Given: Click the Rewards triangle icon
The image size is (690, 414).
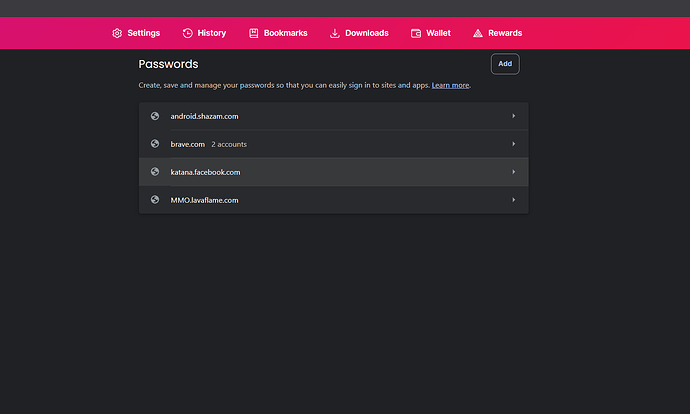Looking at the screenshot, I should point(478,33).
